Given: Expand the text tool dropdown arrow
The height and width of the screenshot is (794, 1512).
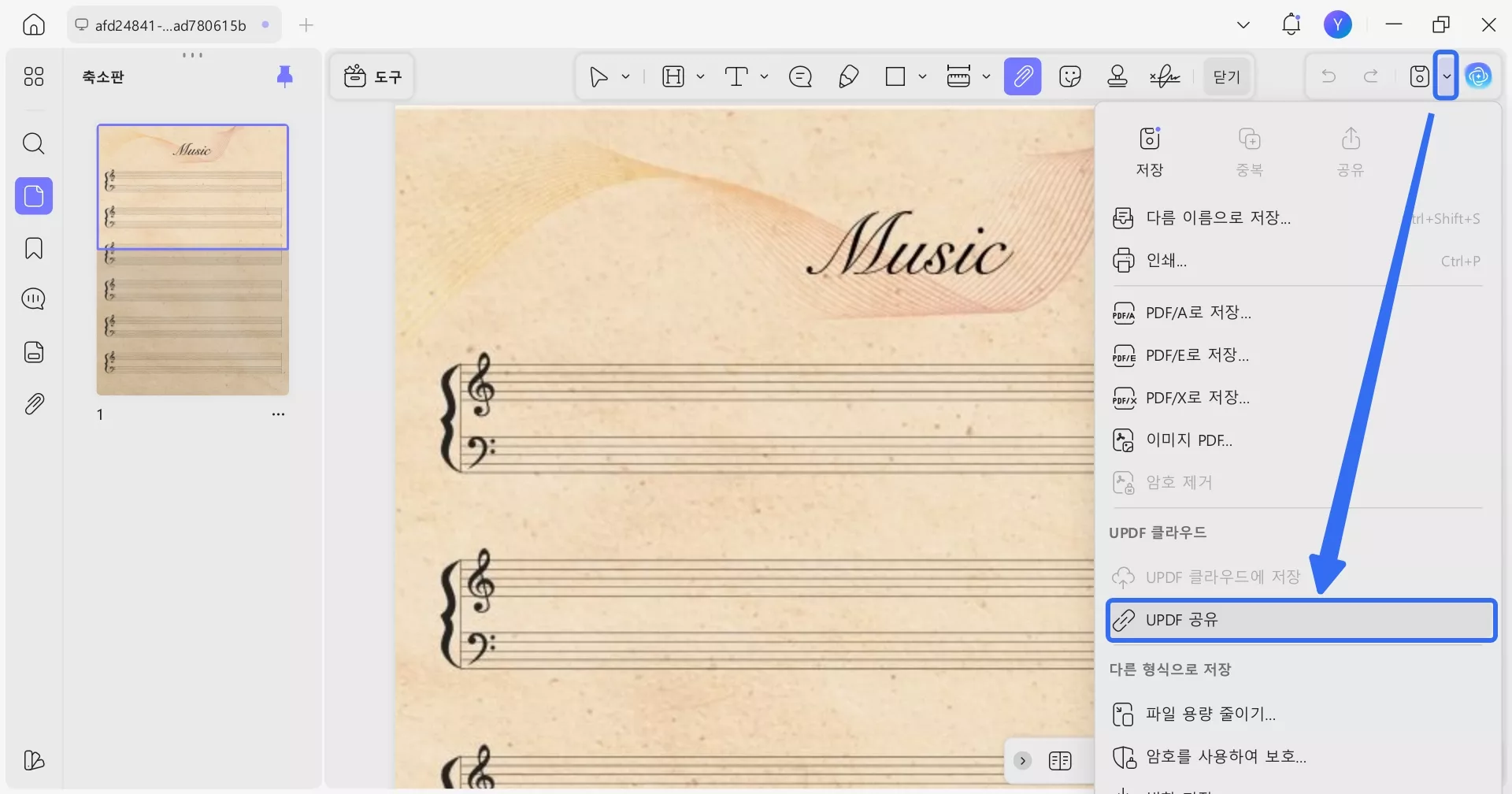Looking at the screenshot, I should [764, 76].
